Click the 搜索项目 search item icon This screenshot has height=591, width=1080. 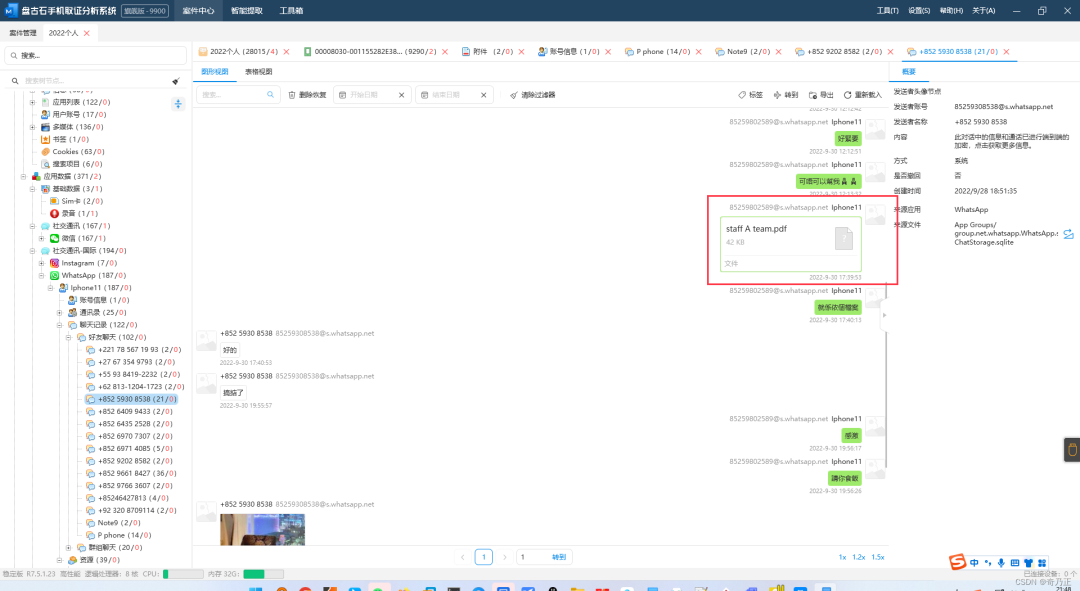pos(45,164)
